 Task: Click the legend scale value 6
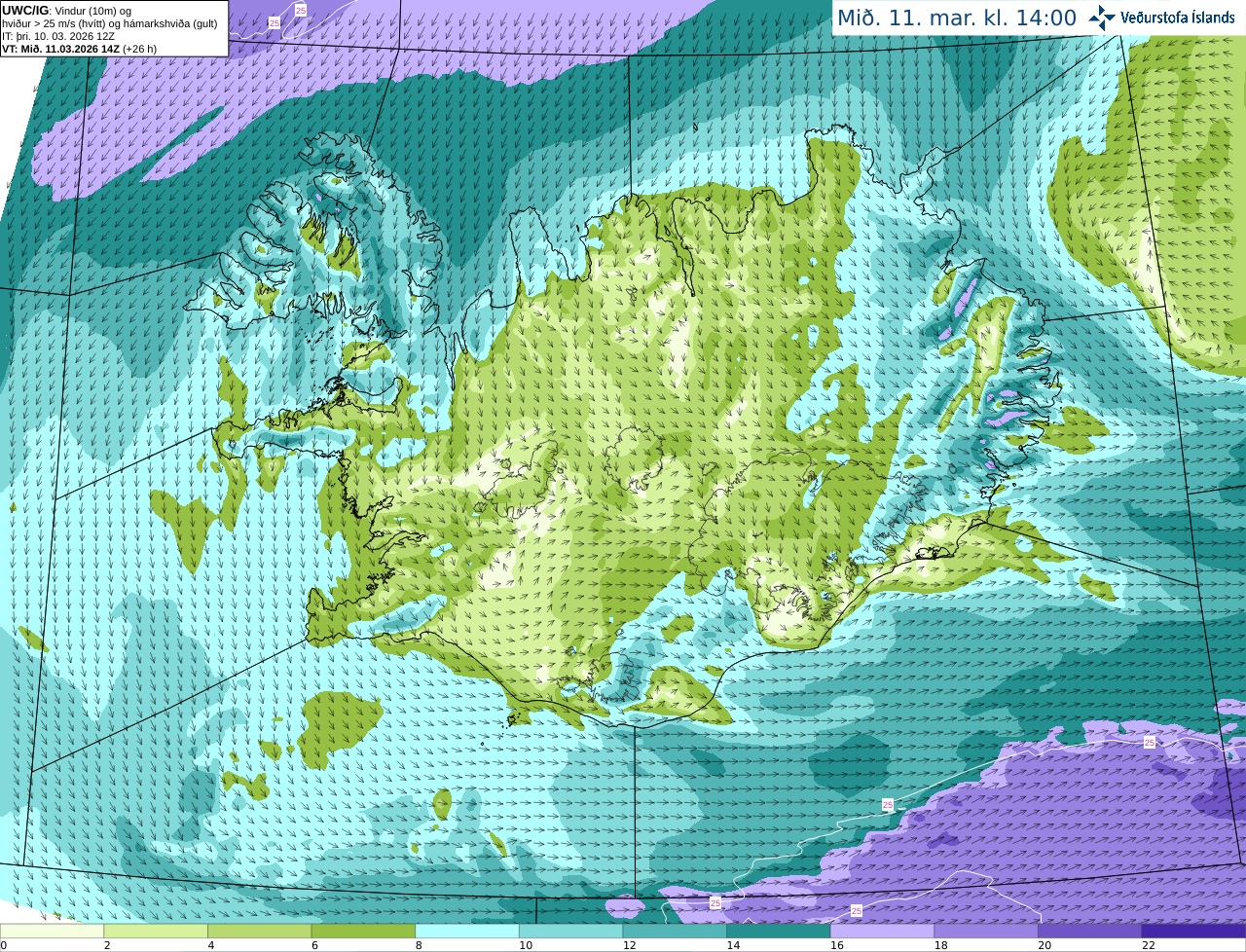point(313,945)
